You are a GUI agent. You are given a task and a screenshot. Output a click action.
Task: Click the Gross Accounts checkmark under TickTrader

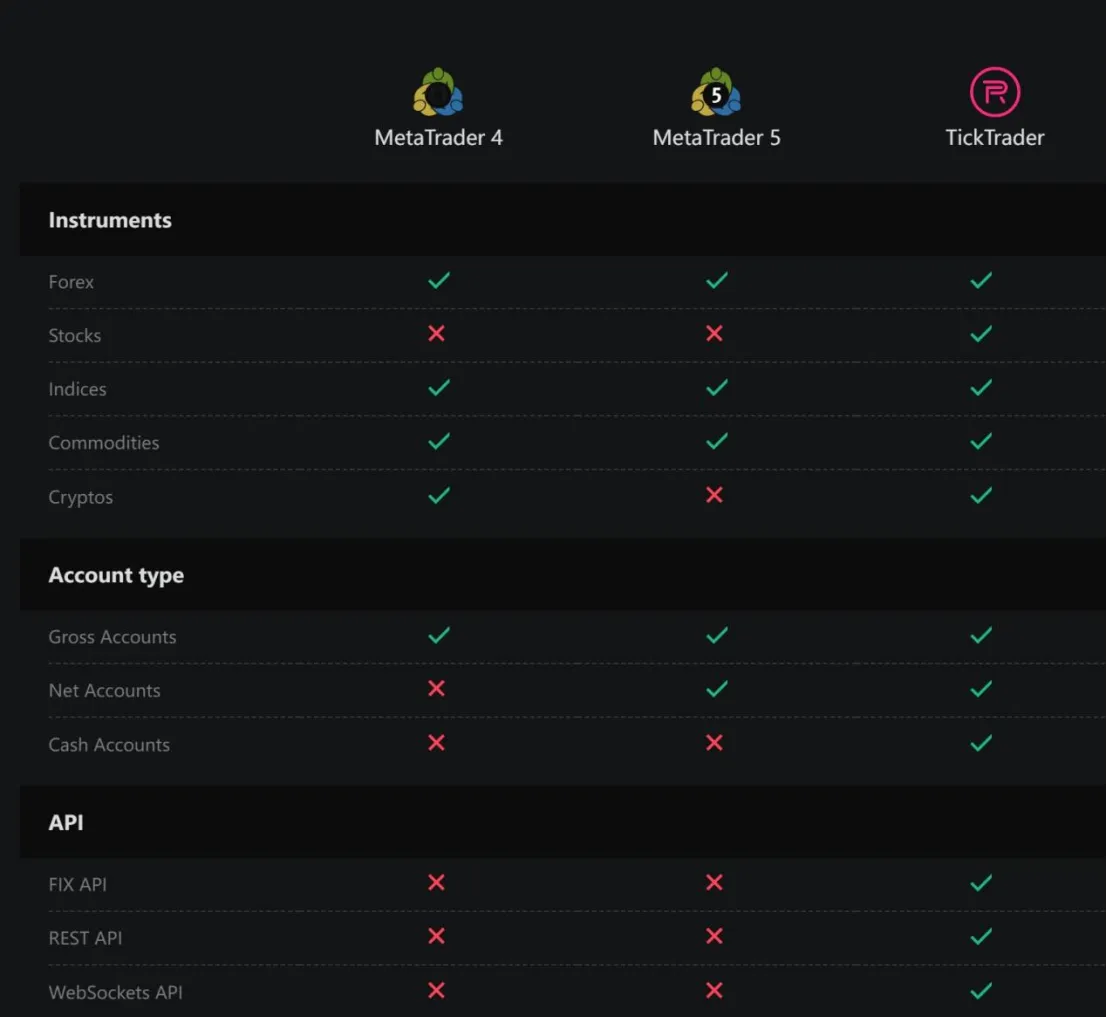click(981, 635)
